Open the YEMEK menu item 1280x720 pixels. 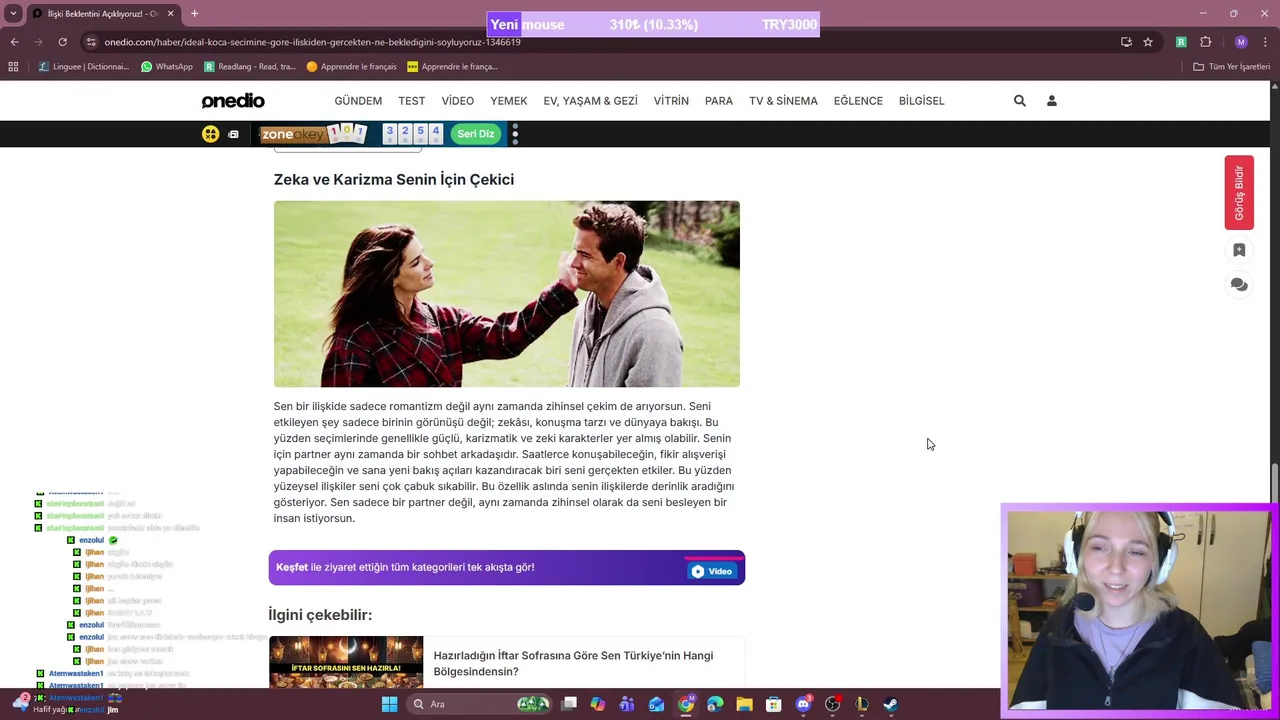pyautogui.click(x=508, y=101)
